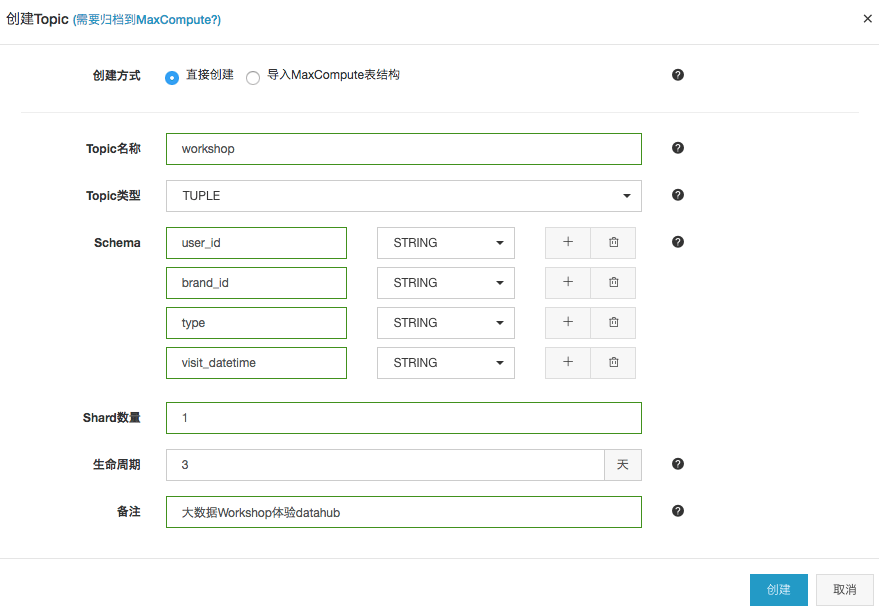
Task: Click the 创建 button
Action: coord(778,590)
